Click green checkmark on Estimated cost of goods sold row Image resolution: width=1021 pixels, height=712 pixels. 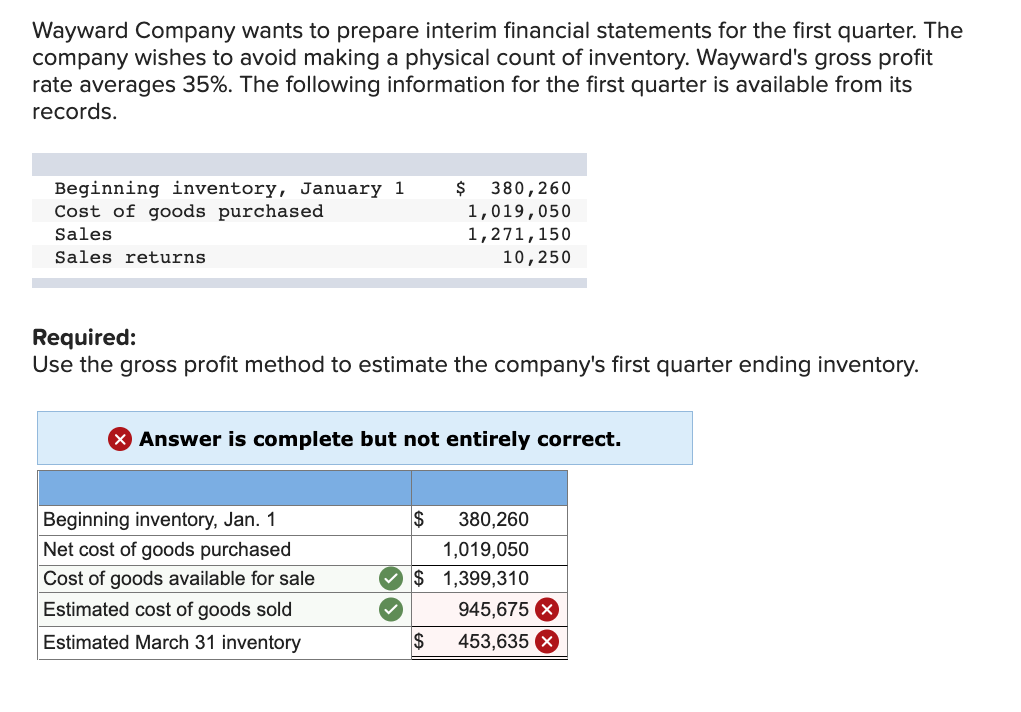391,610
